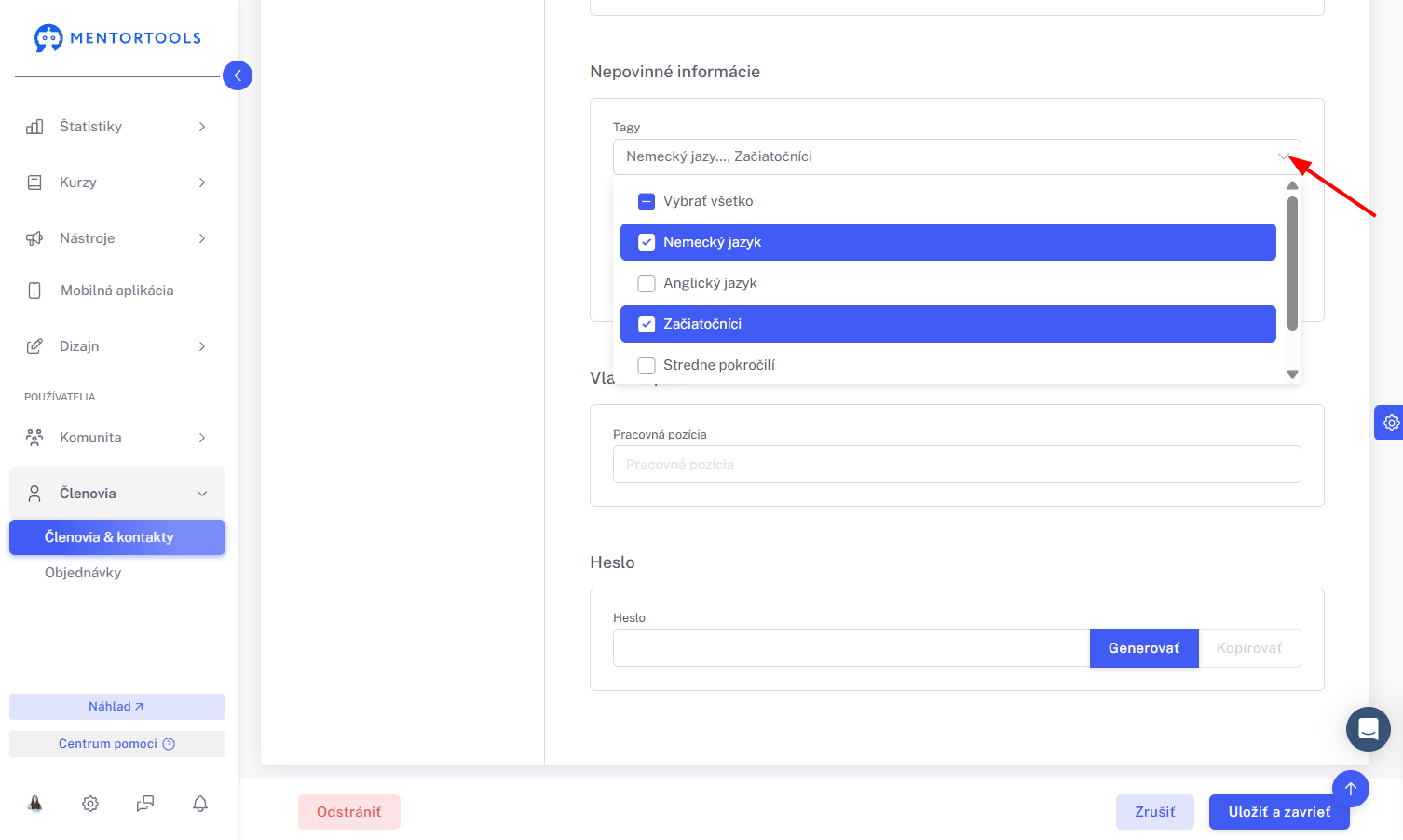Open the Objednávky menu item
Image resolution: width=1403 pixels, height=840 pixels.
(83, 573)
